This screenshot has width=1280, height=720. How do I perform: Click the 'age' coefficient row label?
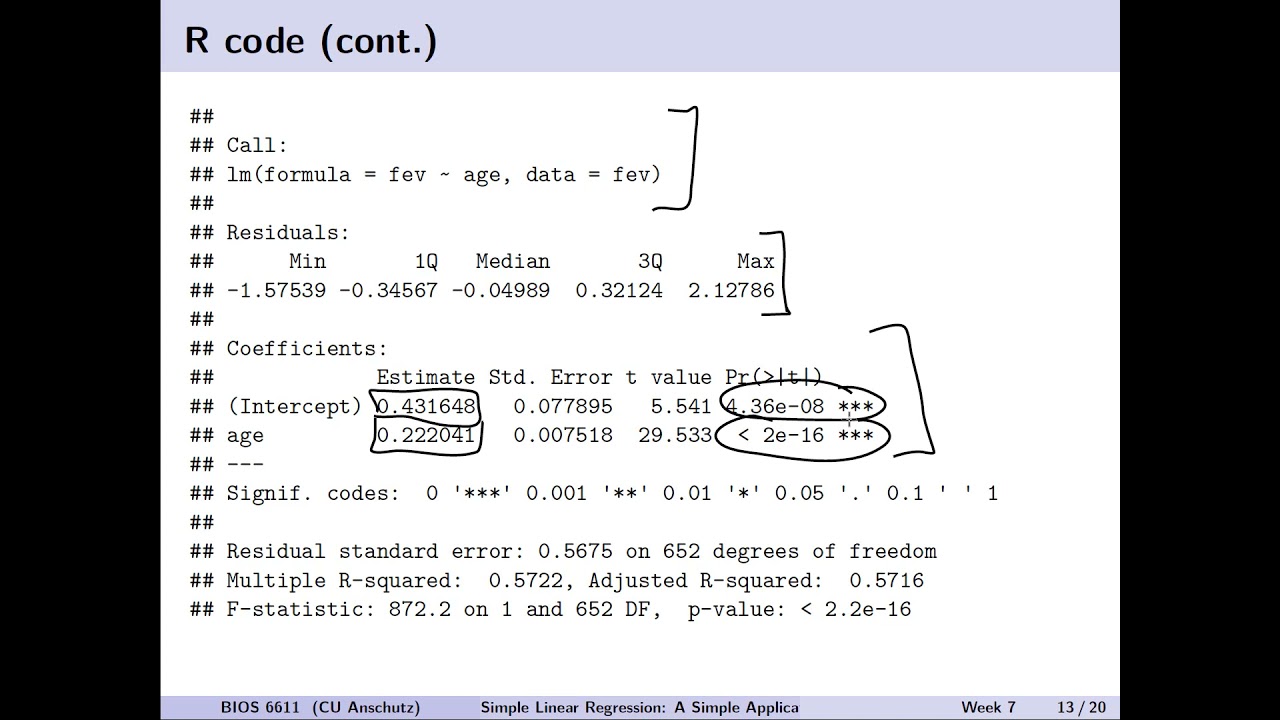[x=245, y=437]
